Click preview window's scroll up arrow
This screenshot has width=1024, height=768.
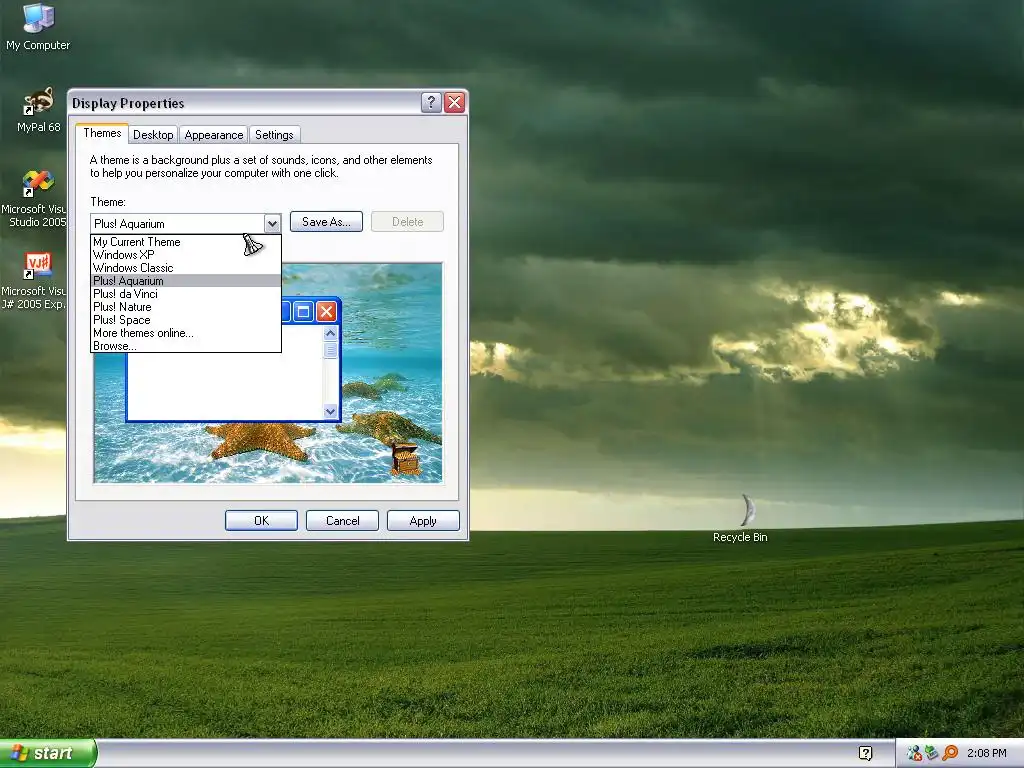pyautogui.click(x=330, y=334)
